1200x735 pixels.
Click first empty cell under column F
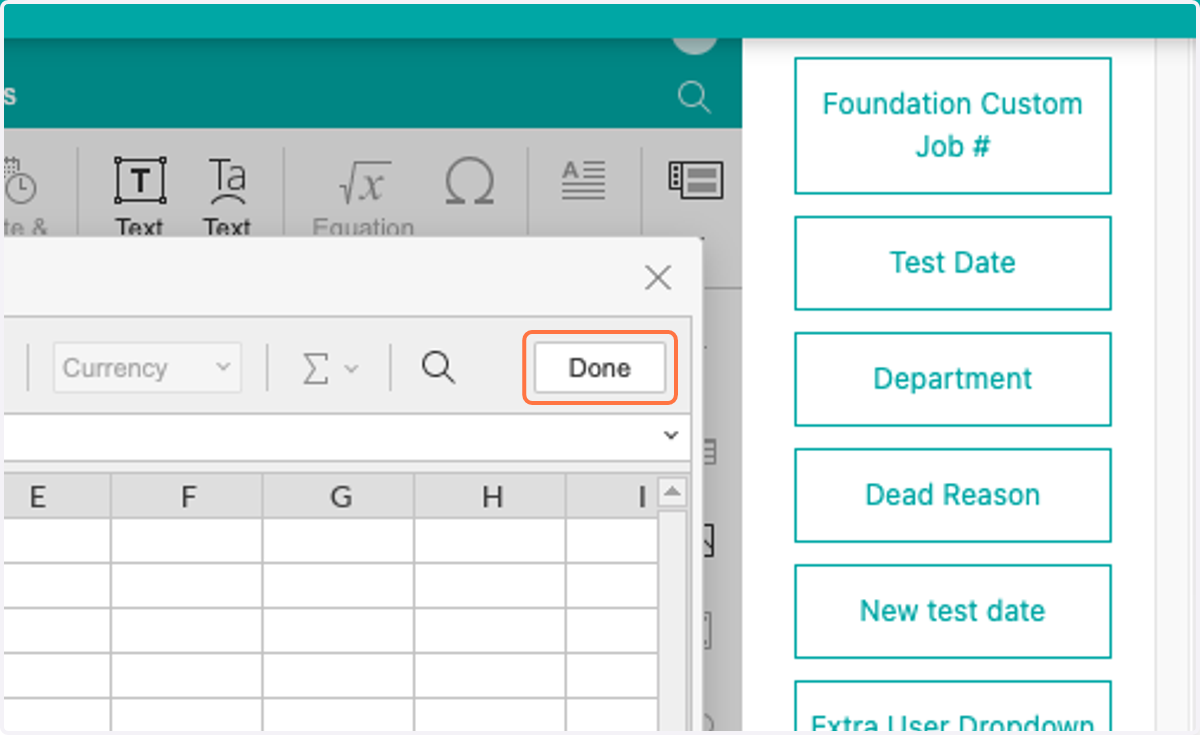[x=187, y=540]
